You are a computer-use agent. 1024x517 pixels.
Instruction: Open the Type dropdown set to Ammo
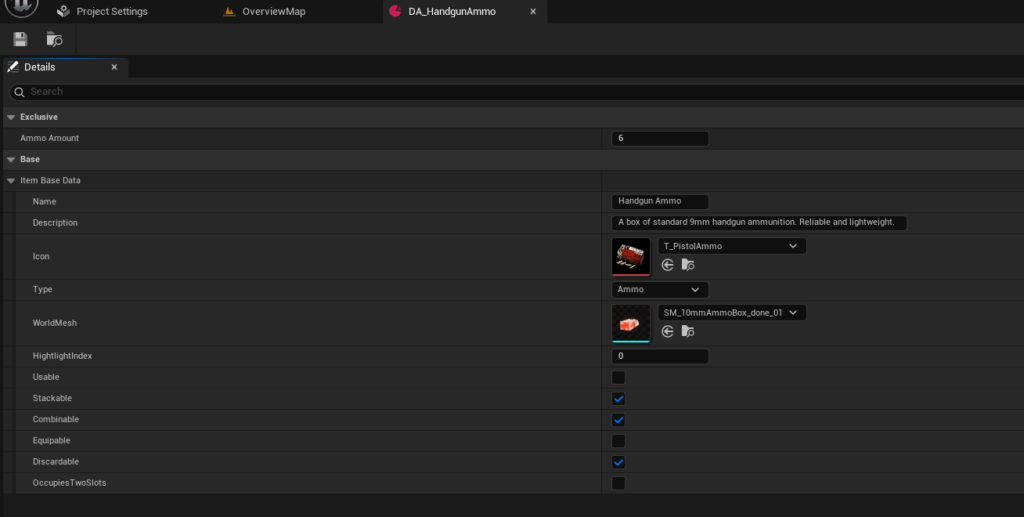tap(660, 290)
